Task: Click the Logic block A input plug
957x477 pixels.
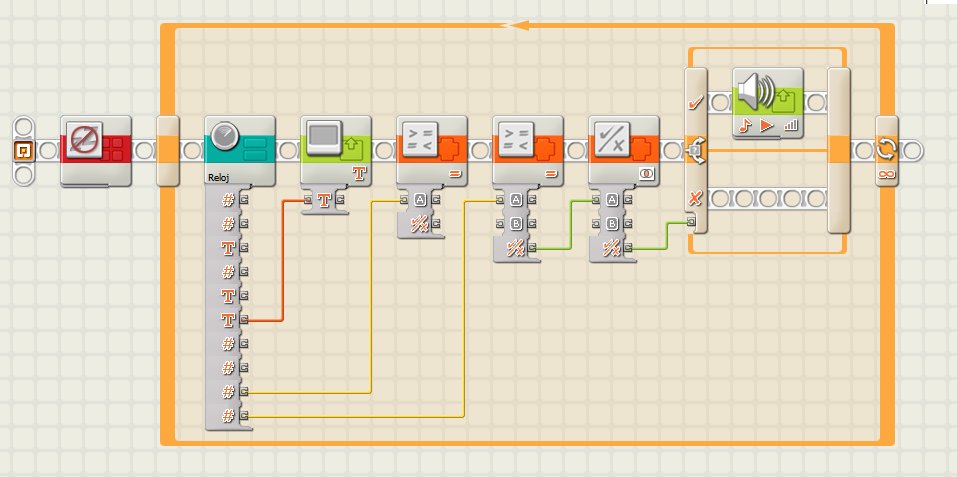Action: (595, 199)
